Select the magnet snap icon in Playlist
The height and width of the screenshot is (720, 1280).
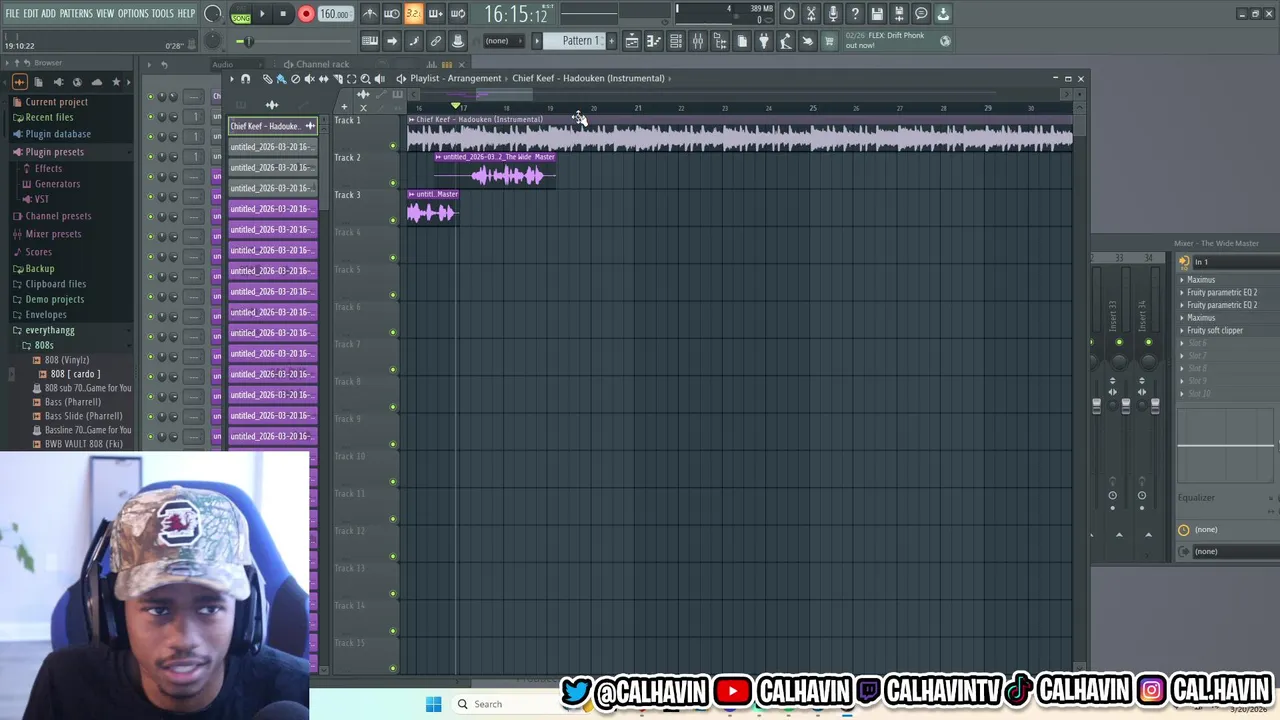click(x=245, y=78)
